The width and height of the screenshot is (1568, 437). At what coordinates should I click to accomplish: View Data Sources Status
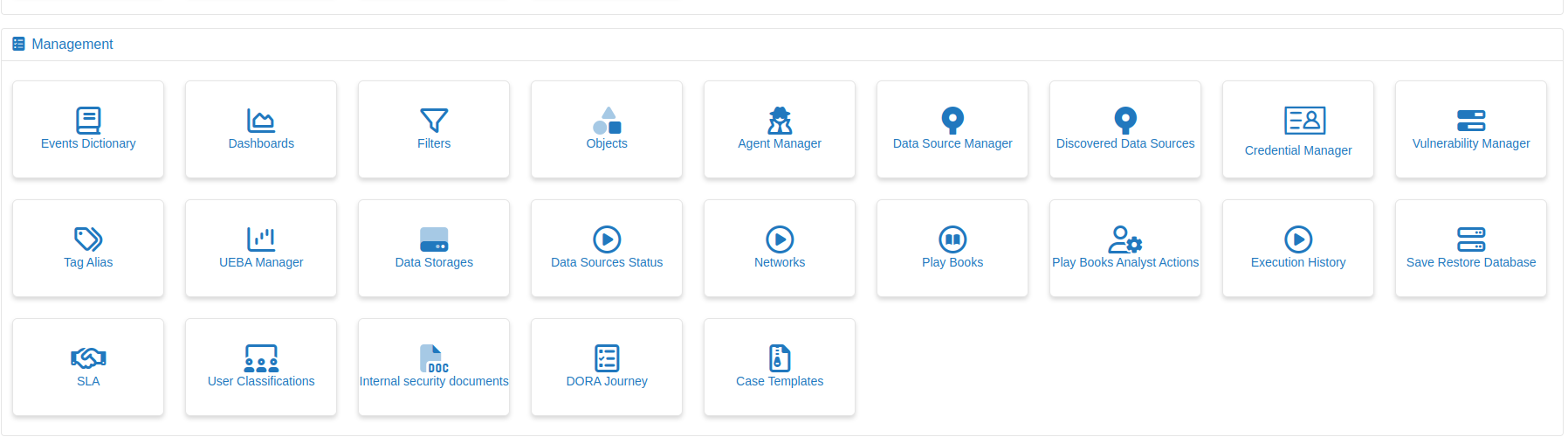(x=607, y=249)
